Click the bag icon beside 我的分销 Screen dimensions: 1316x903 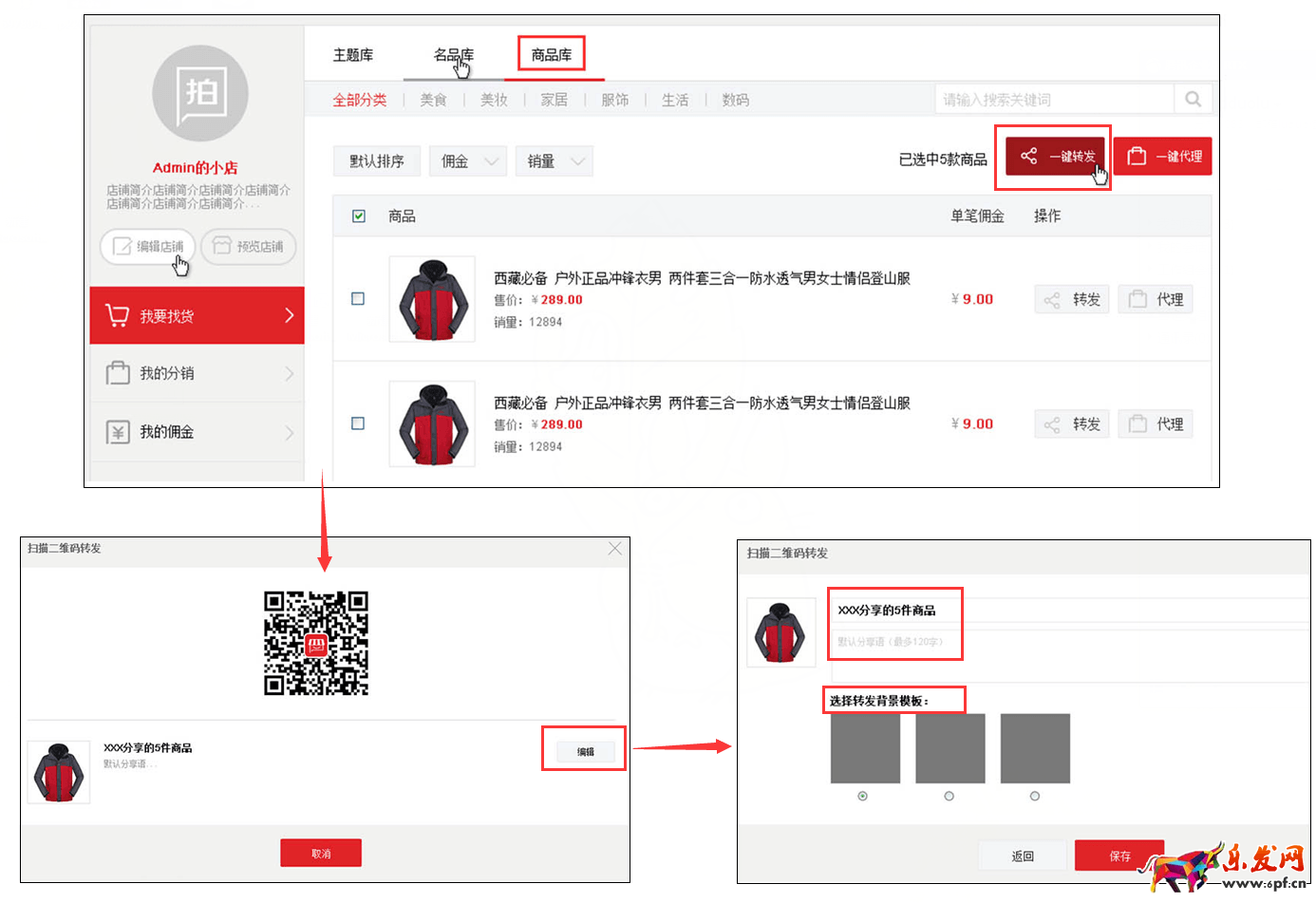pos(118,373)
